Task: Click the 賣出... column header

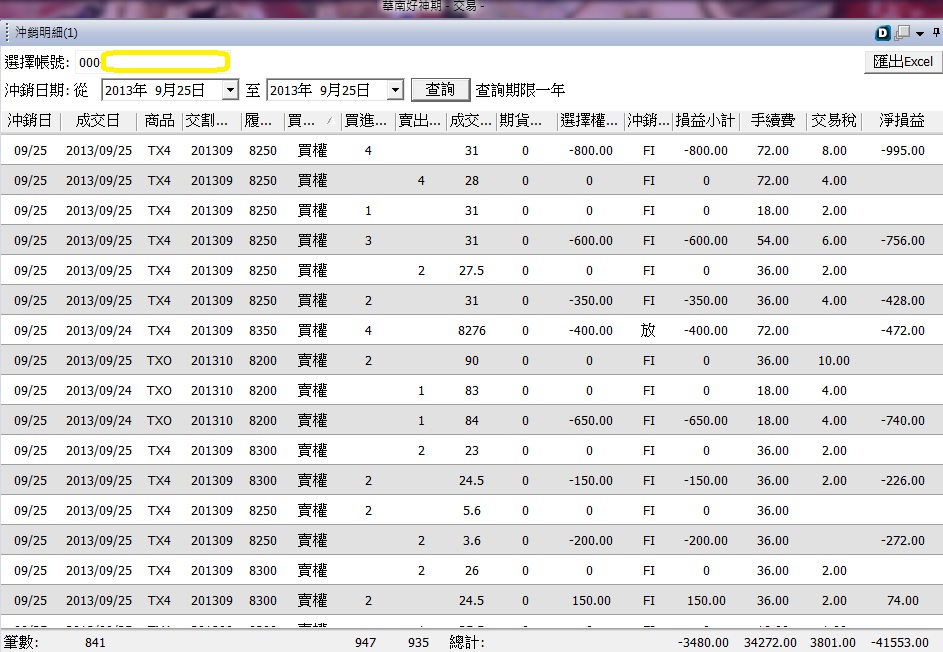Action: pos(420,120)
